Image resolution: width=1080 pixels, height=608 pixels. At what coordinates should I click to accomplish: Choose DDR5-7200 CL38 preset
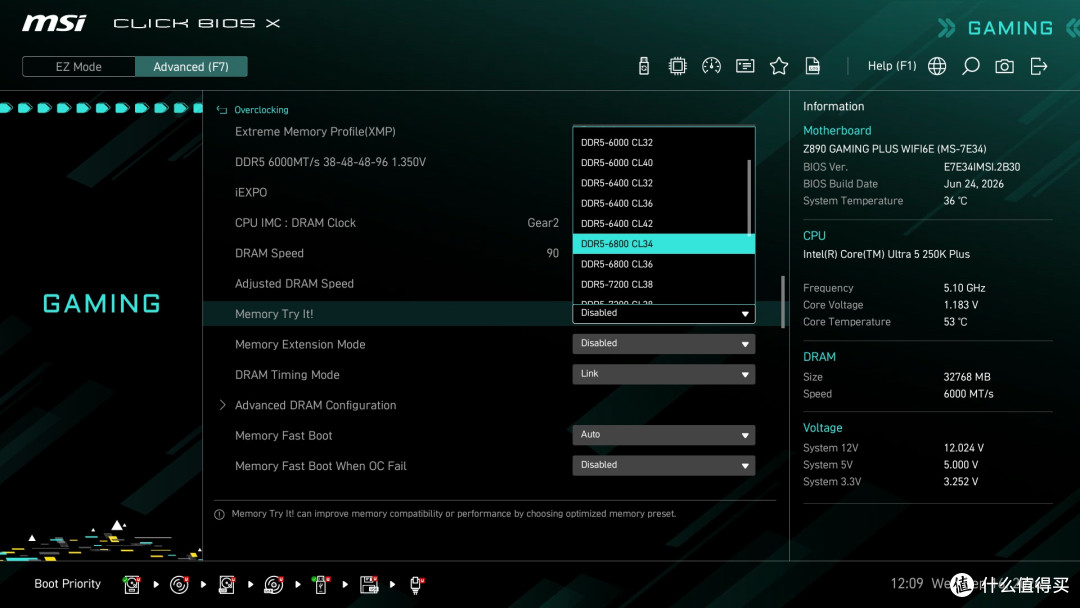663,284
